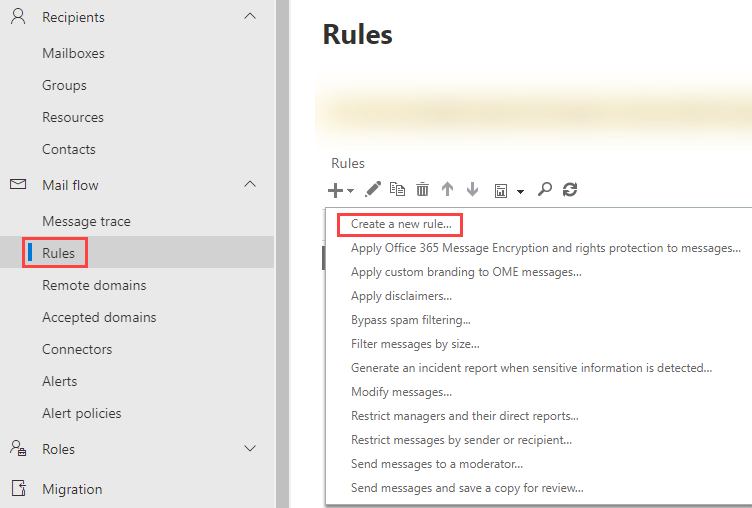Click the magnifier search icon in toolbar
752x508 pixels.
pos(545,189)
